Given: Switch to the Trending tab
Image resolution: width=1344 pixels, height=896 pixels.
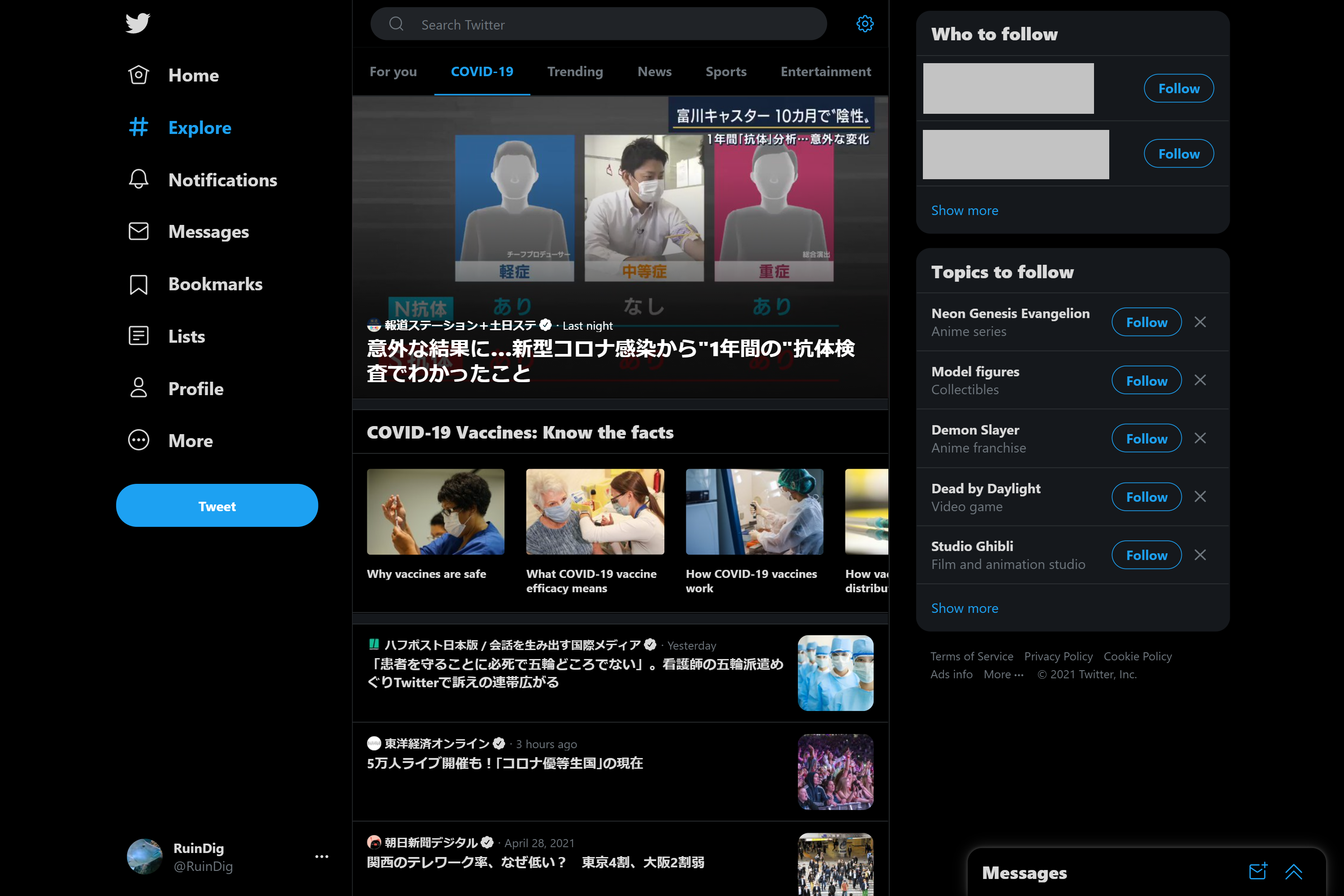Looking at the screenshot, I should click(575, 72).
